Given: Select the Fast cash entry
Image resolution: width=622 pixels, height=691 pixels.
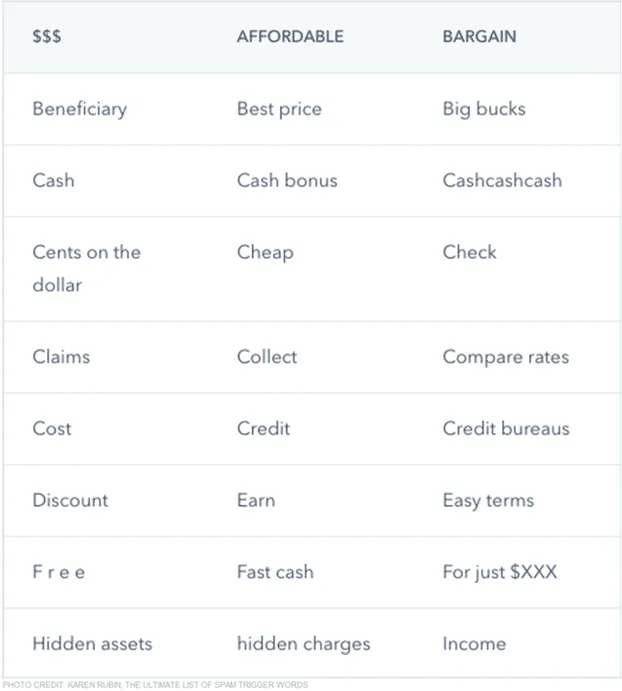Looking at the screenshot, I should (x=276, y=572).
